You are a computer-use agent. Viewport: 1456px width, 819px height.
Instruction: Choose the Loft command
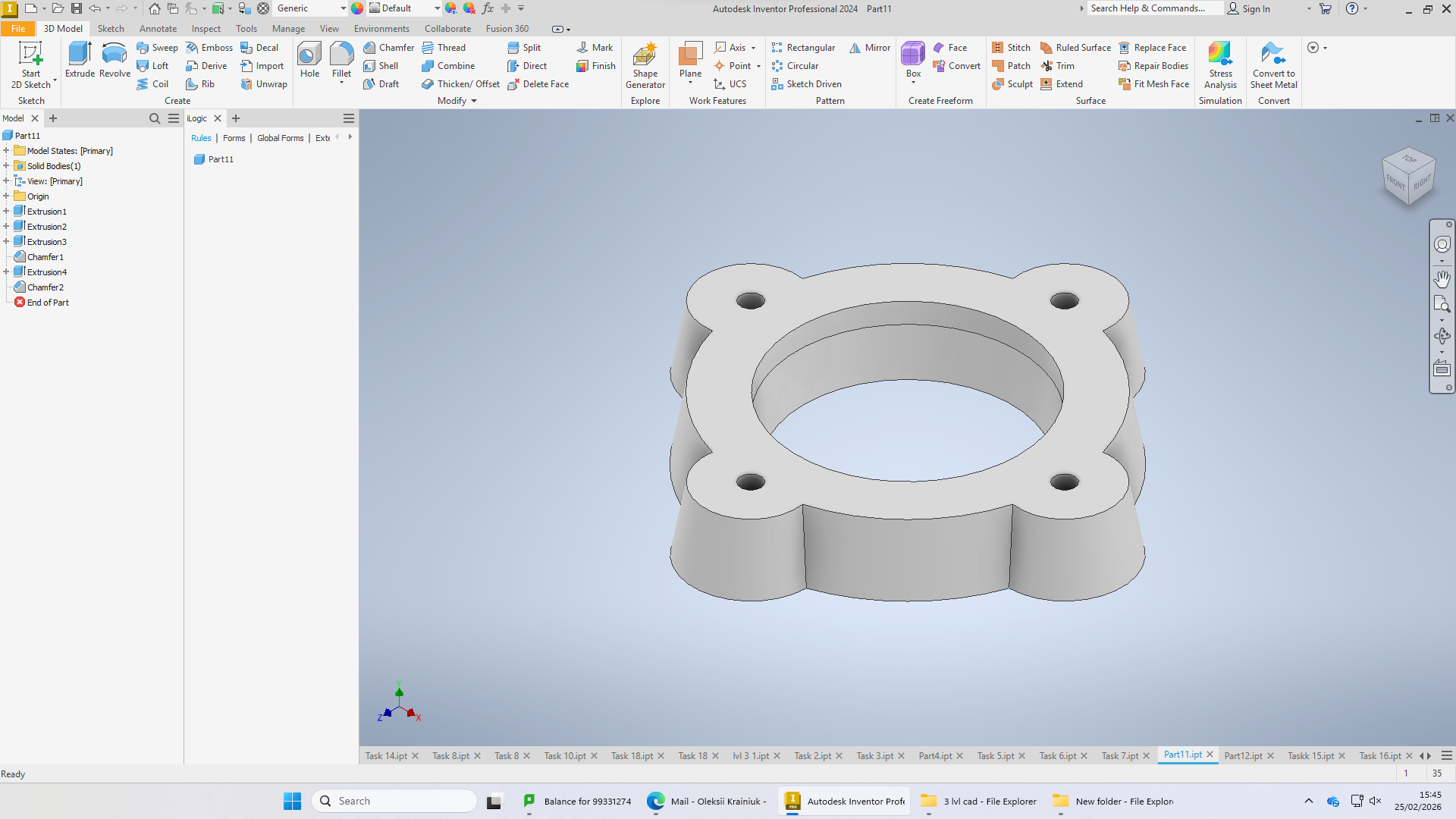click(x=152, y=65)
